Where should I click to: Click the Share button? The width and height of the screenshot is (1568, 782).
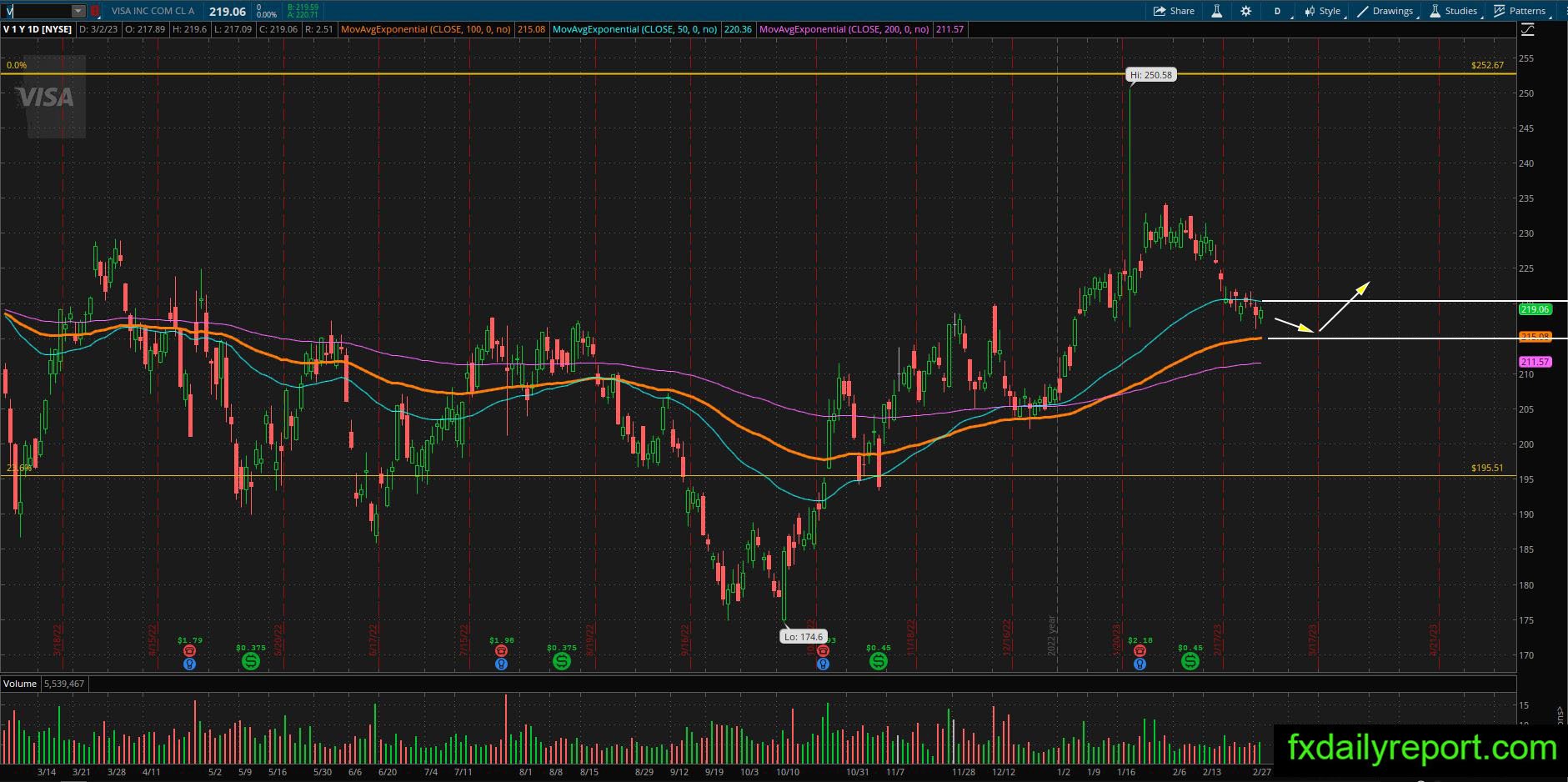click(1174, 11)
